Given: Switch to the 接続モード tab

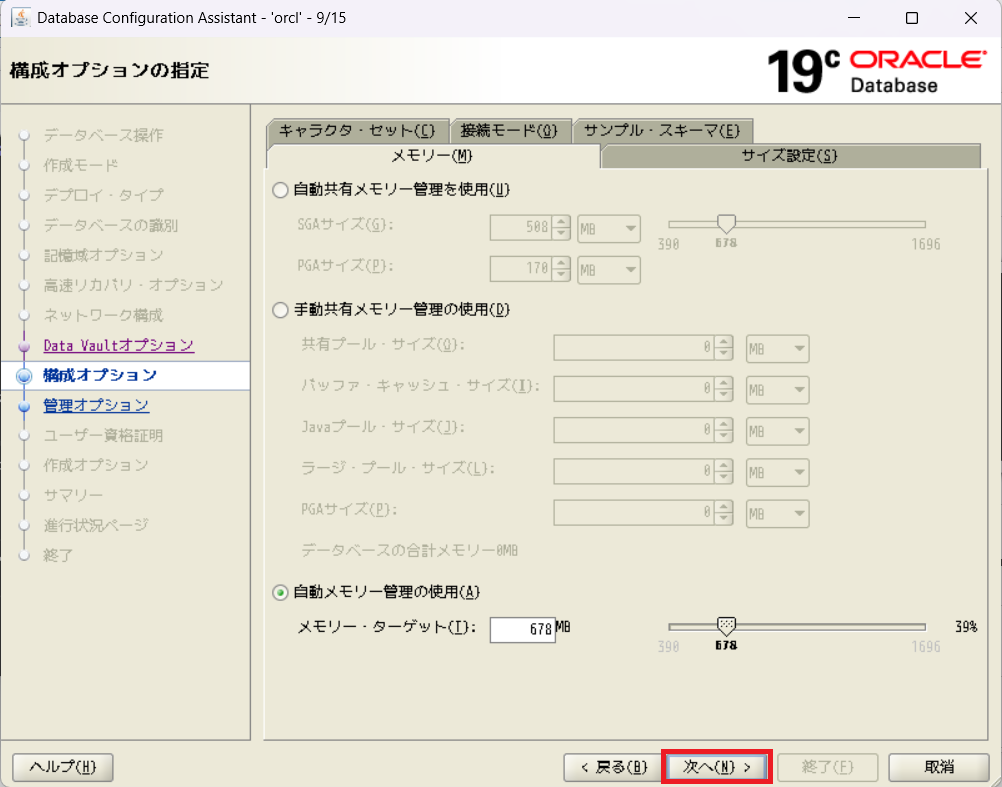Looking at the screenshot, I should pos(510,131).
